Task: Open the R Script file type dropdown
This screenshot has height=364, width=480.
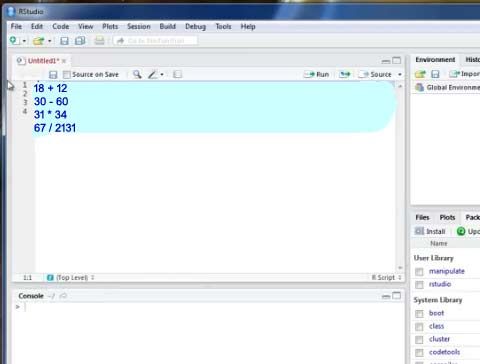Action: 387,277
